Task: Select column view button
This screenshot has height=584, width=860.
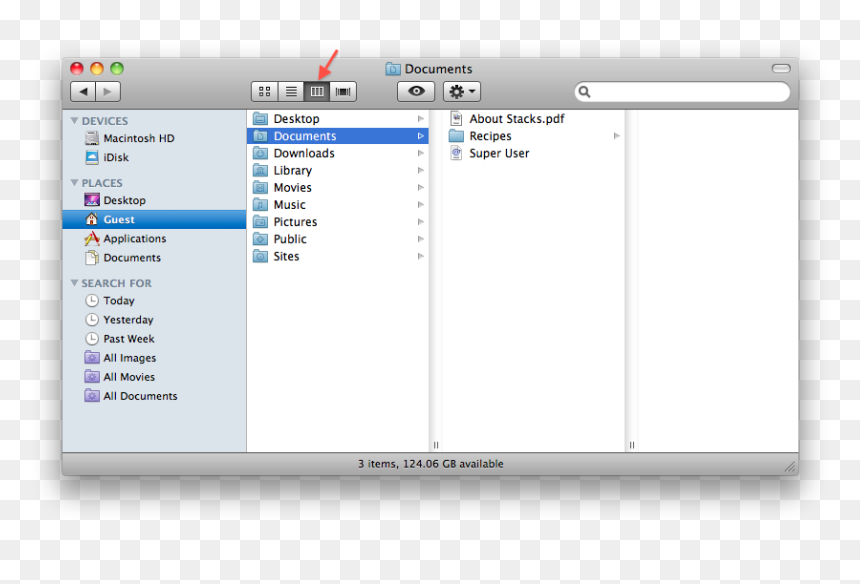Action: tap(317, 92)
